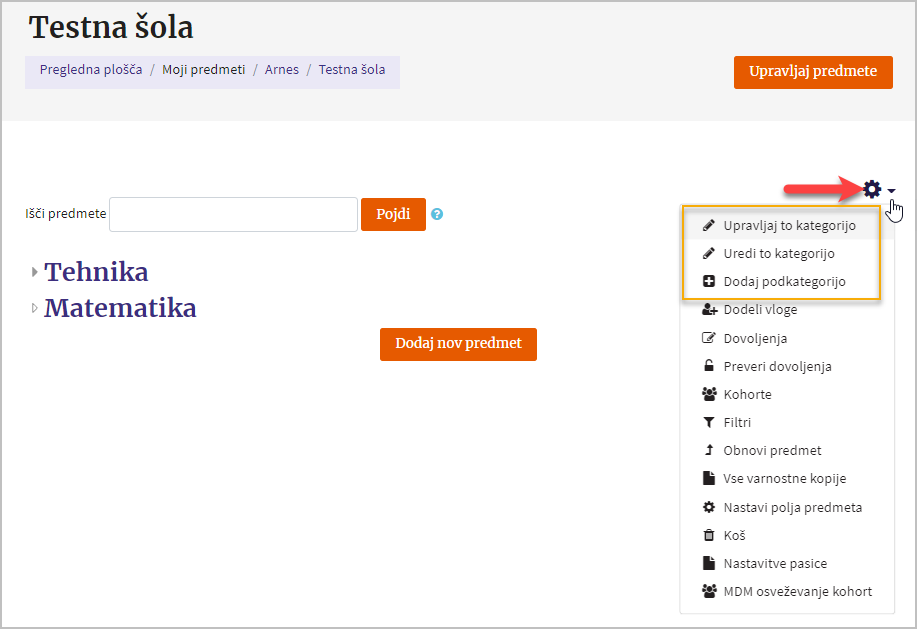Screen dimensions: 917x629
Task: Click the Dodaj nov predmet button
Action: click(x=458, y=343)
